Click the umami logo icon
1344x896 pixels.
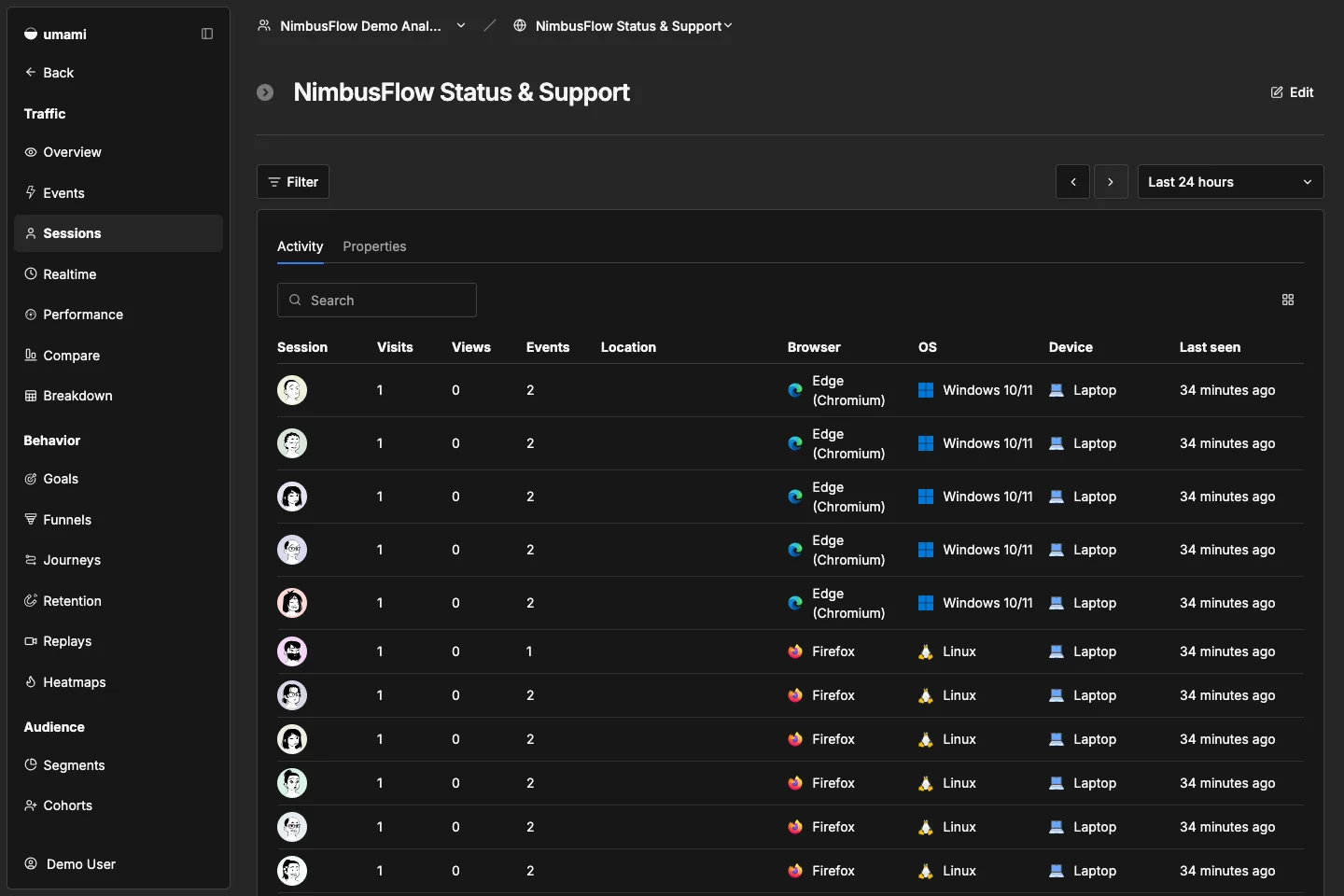point(31,34)
